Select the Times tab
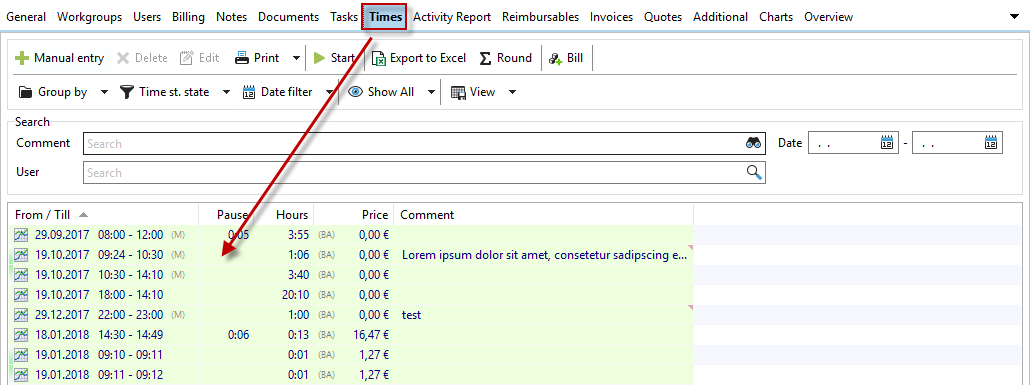Image resolution: width=1030 pixels, height=385 pixels. pos(385,17)
